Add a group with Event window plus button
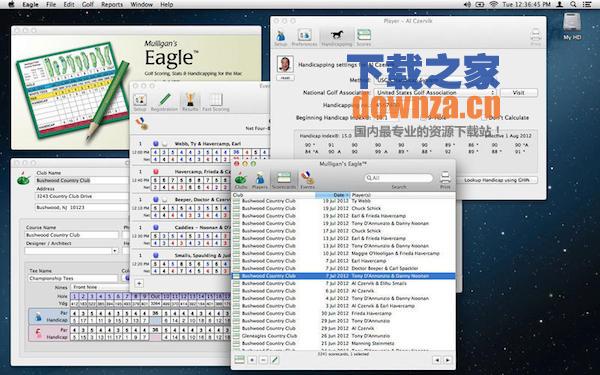The width and height of the screenshot is (600, 375). coord(139,284)
